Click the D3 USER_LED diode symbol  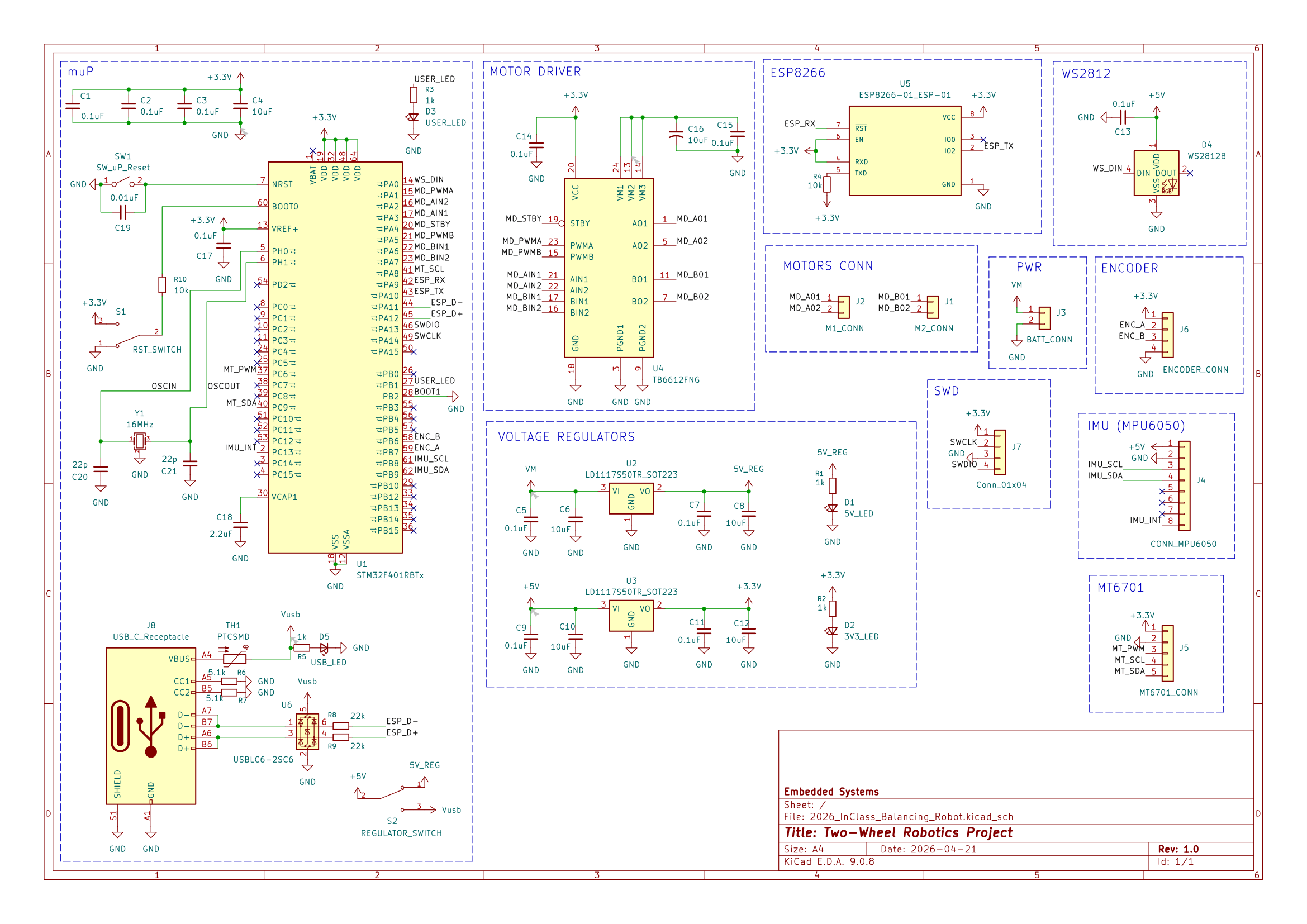(x=414, y=118)
